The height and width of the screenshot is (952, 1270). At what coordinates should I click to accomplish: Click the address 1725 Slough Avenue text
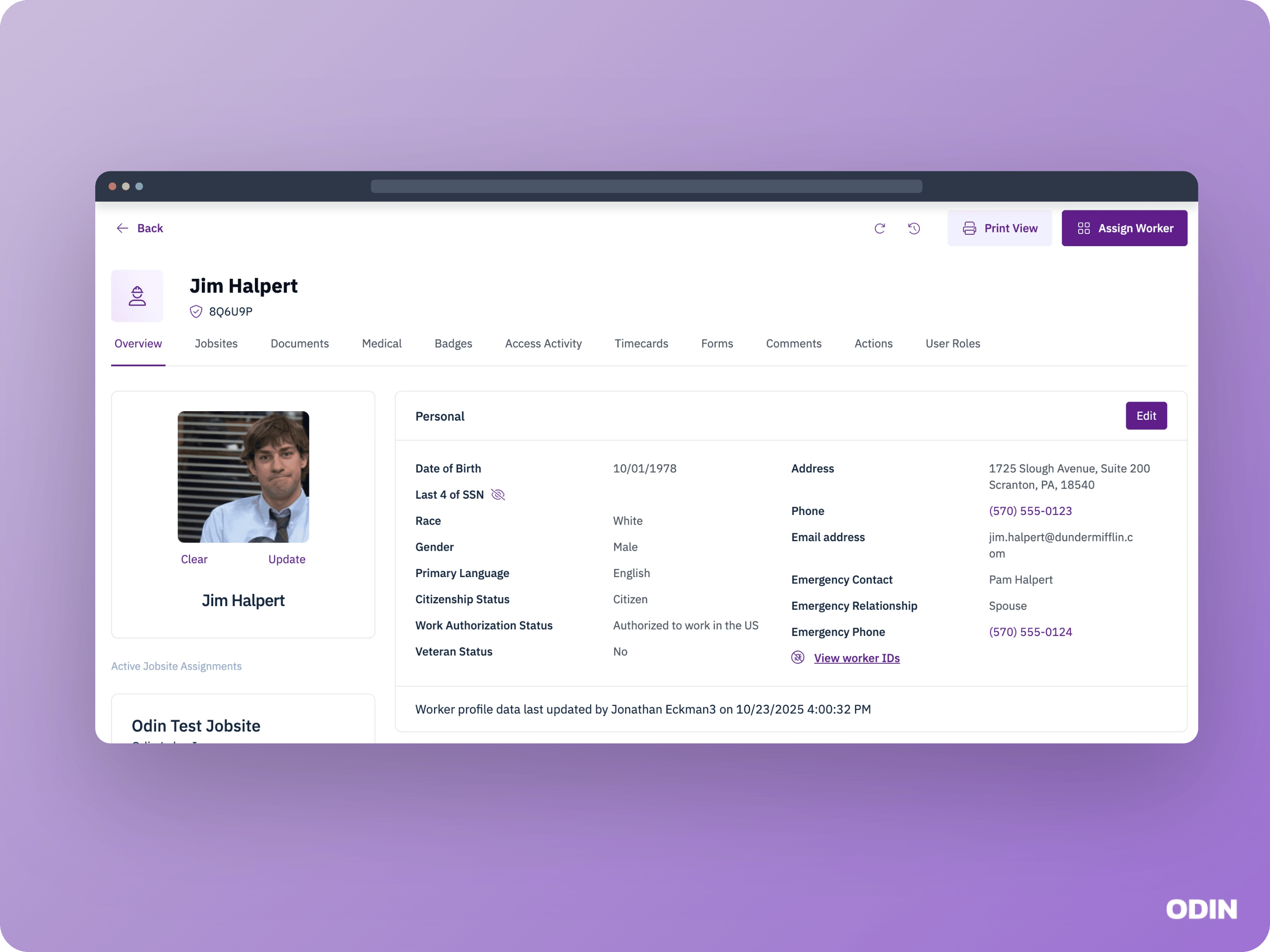click(x=1069, y=477)
